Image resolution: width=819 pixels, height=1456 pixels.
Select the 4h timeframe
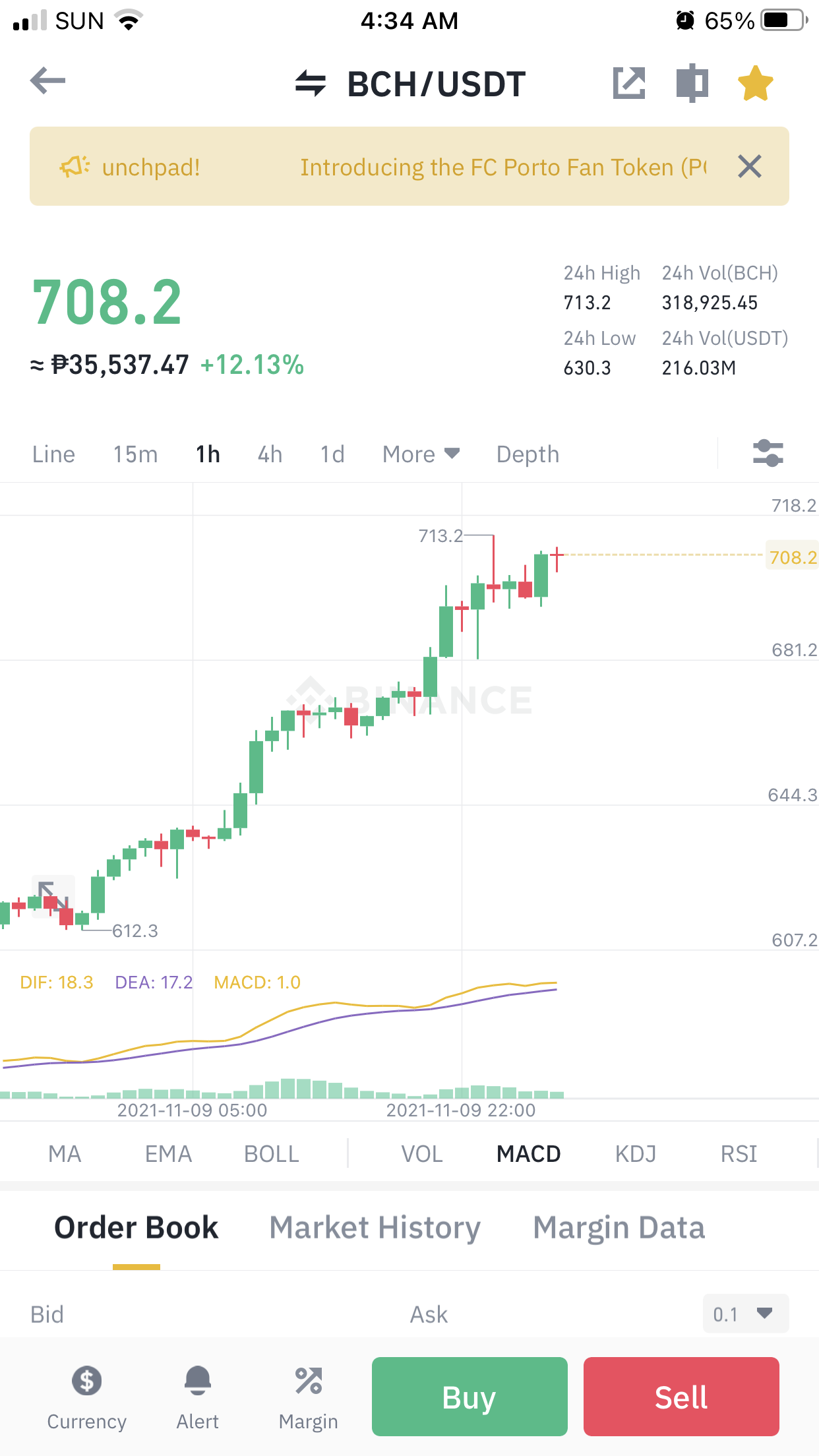(x=270, y=454)
